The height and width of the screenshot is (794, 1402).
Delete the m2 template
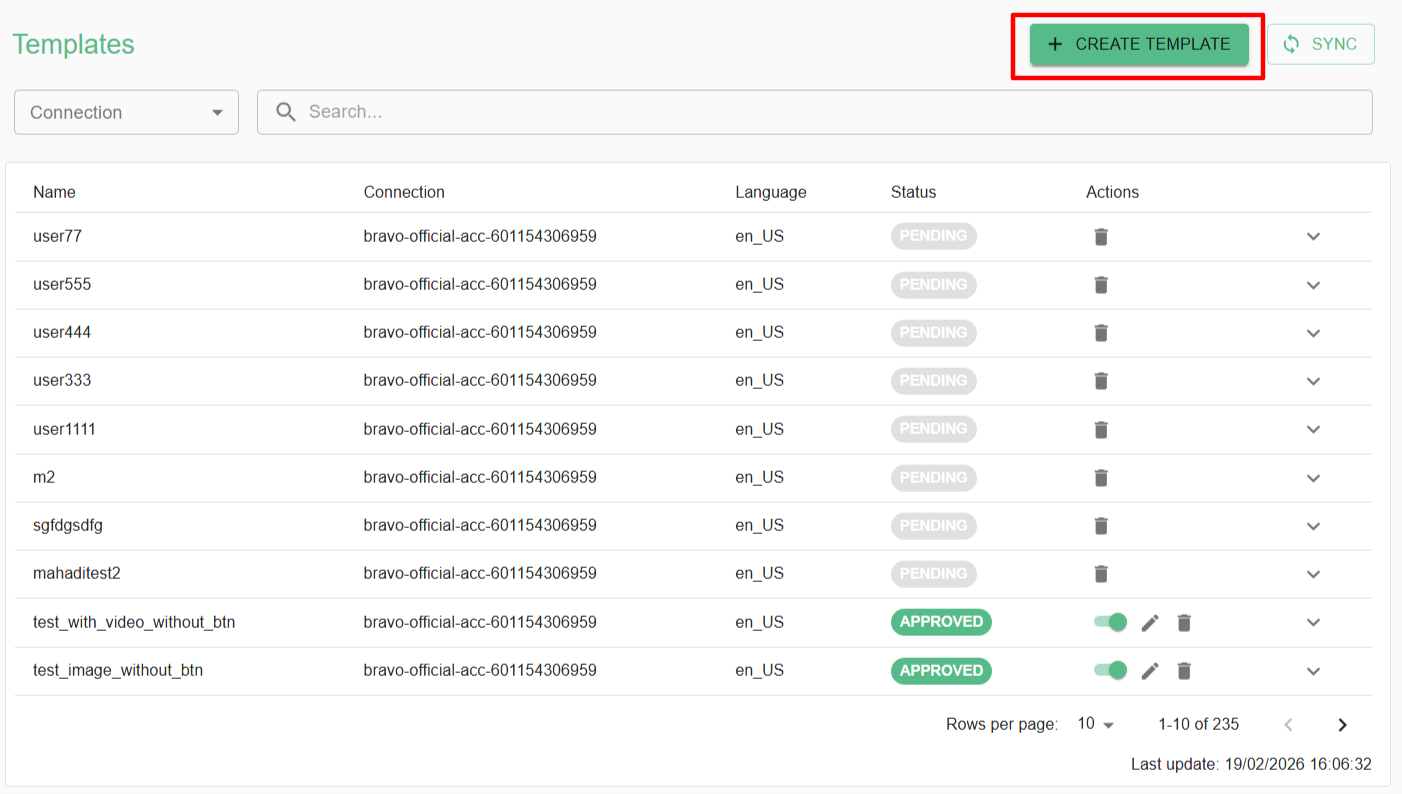pyautogui.click(x=1101, y=478)
